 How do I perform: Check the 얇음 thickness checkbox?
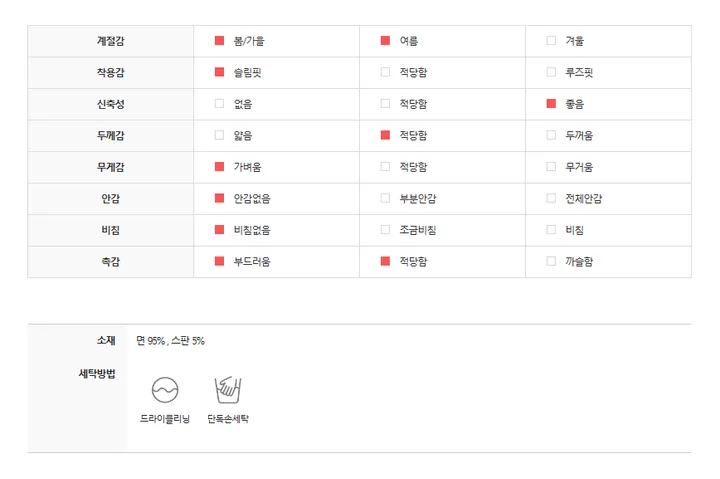[x=219, y=135]
